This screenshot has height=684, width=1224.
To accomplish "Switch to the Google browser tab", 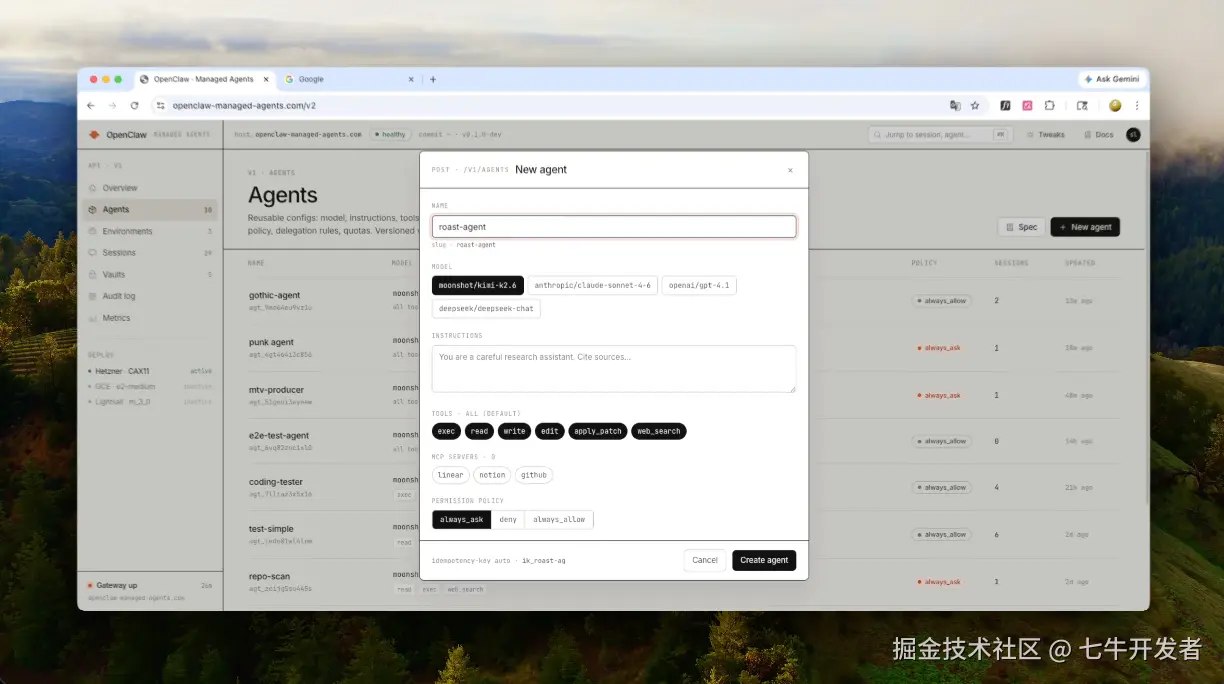I will [x=309, y=79].
